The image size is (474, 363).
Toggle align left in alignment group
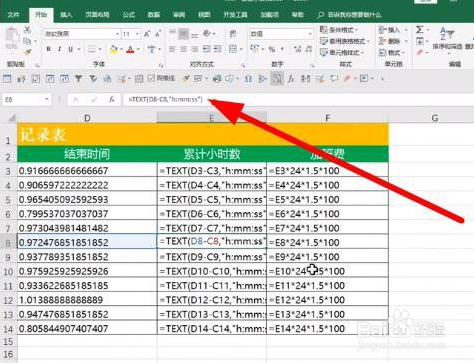172,49
